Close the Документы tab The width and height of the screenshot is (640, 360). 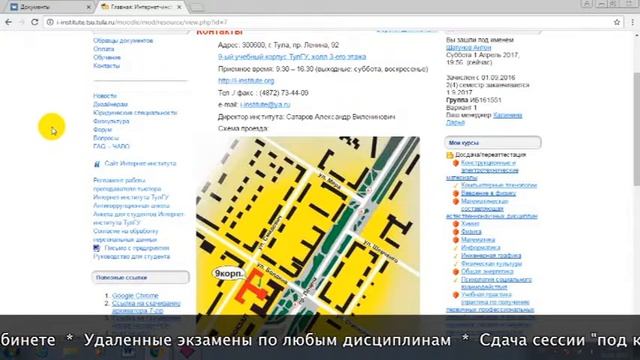(x=89, y=7)
